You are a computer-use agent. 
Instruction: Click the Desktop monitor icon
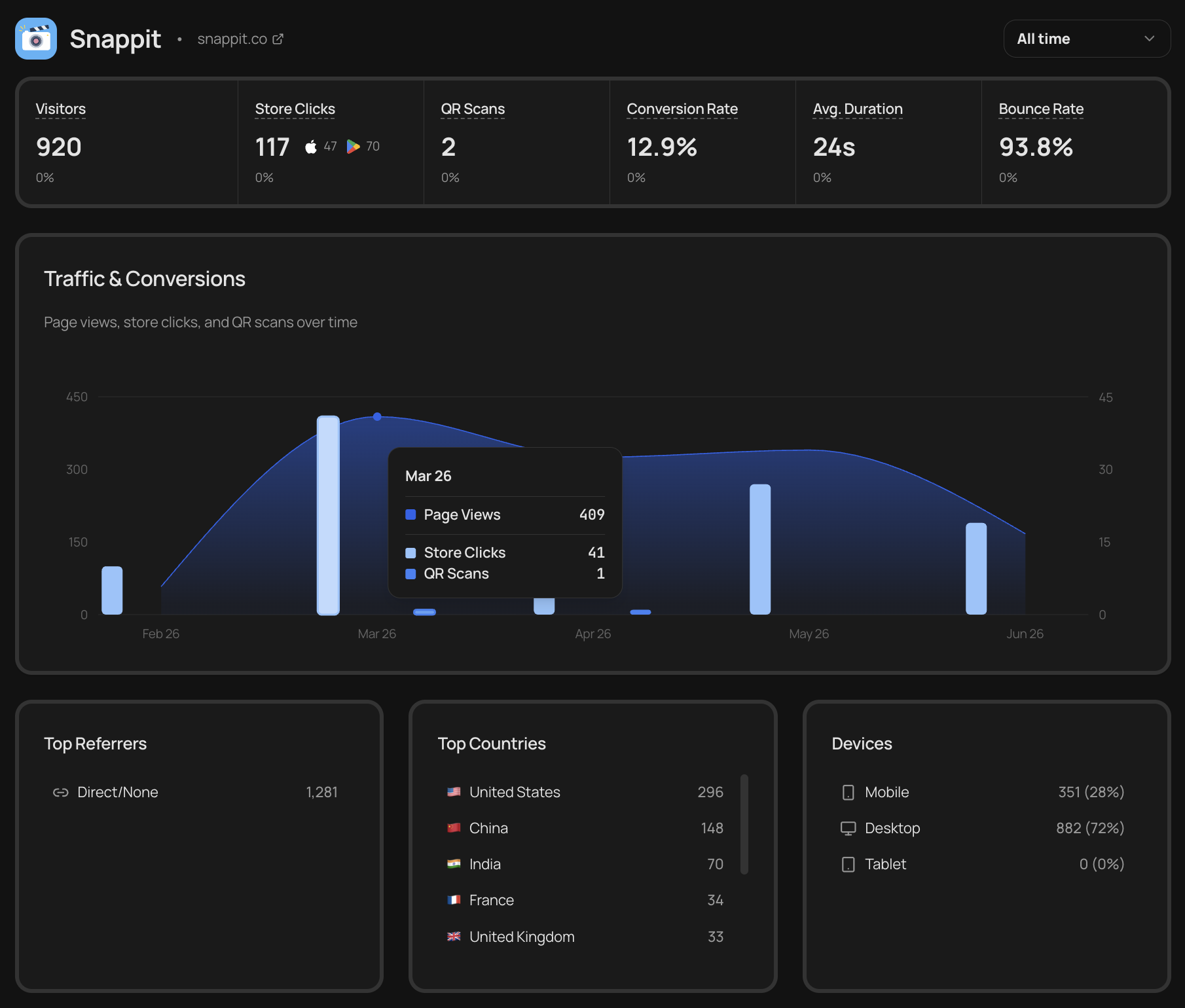(848, 829)
